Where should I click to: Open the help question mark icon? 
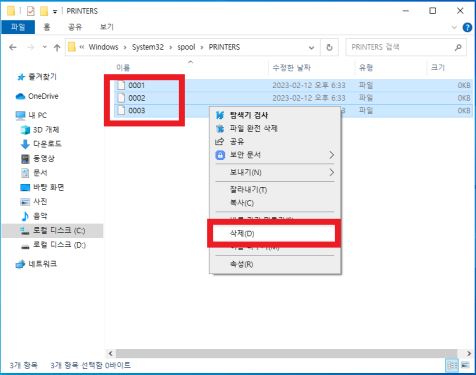coord(467,27)
